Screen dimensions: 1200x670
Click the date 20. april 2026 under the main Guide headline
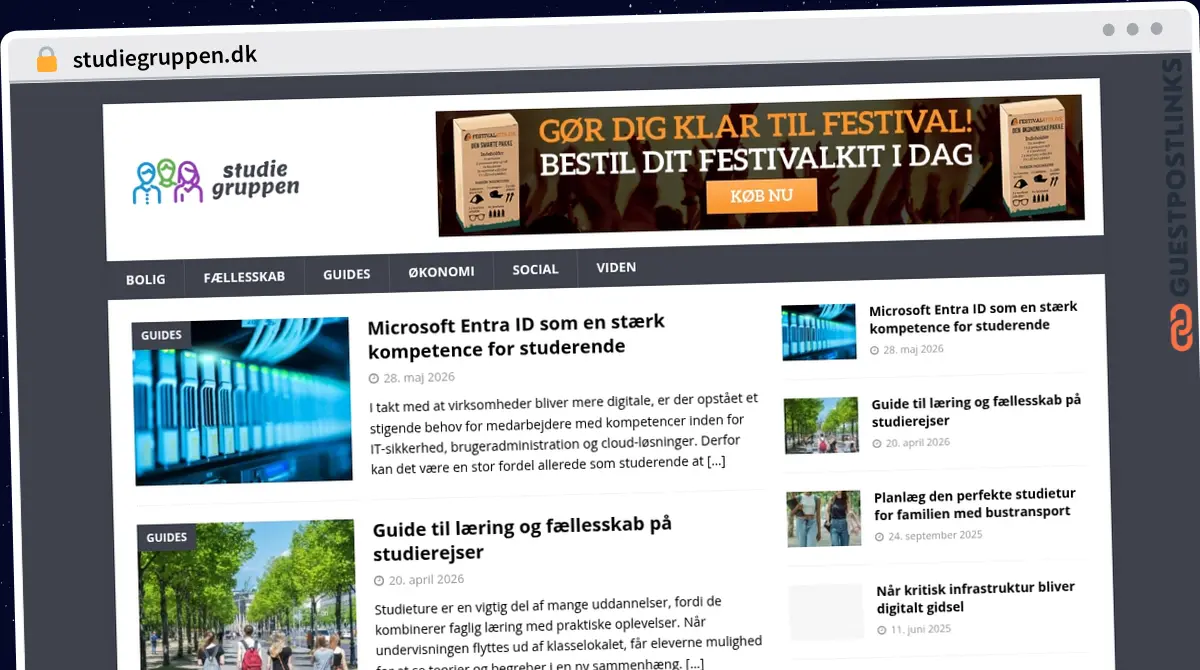click(x=426, y=579)
